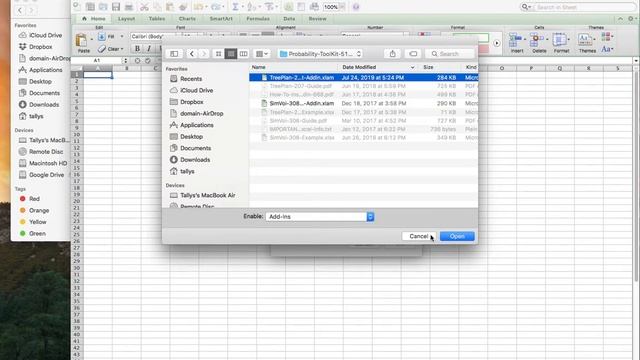Collapse the Excel ribbon chevron
The width and height of the screenshot is (640, 360).
[x=620, y=19]
